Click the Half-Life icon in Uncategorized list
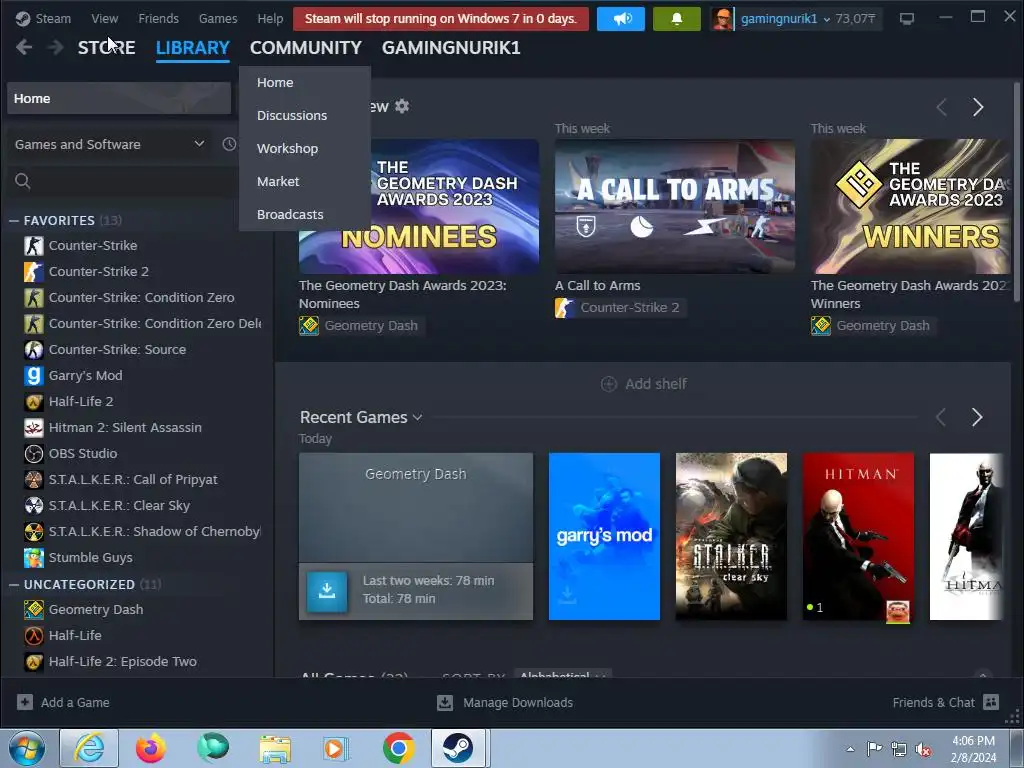The height and width of the screenshot is (768, 1024). coord(34,635)
